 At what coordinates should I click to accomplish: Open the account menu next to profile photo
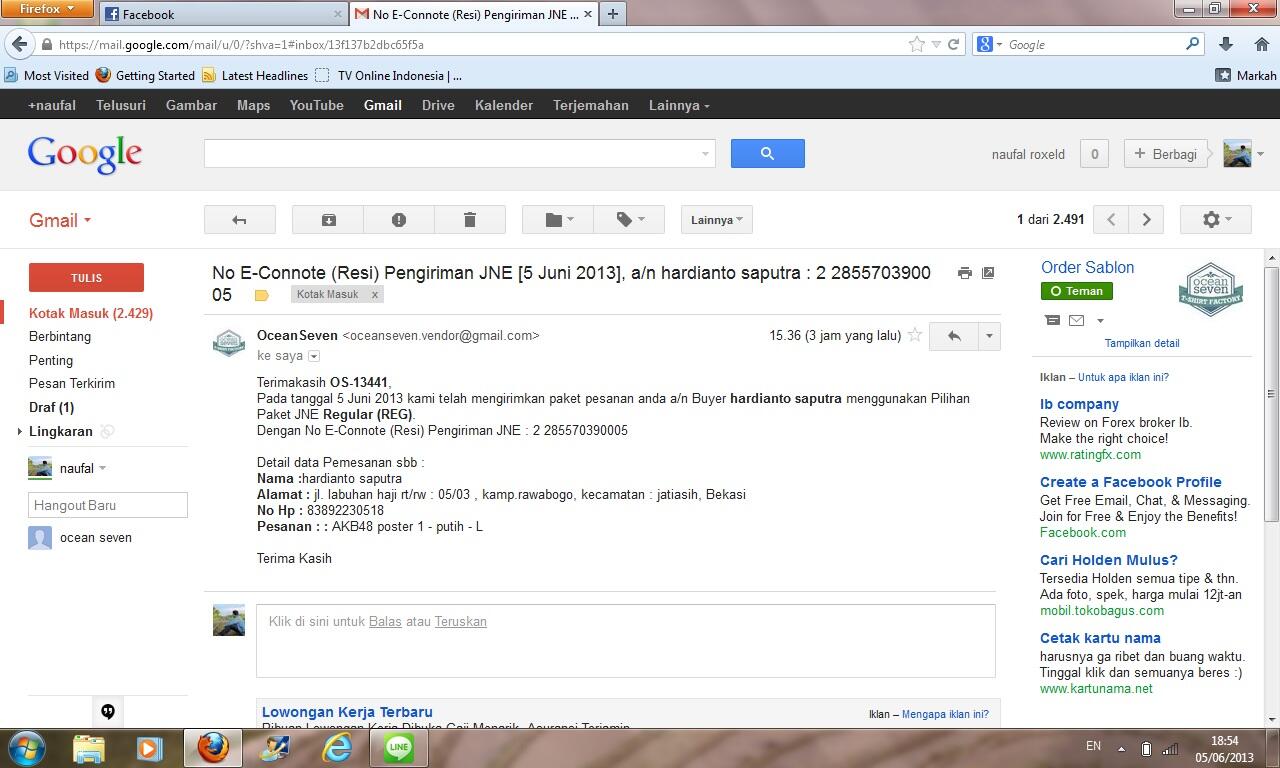coord(1260,154)
